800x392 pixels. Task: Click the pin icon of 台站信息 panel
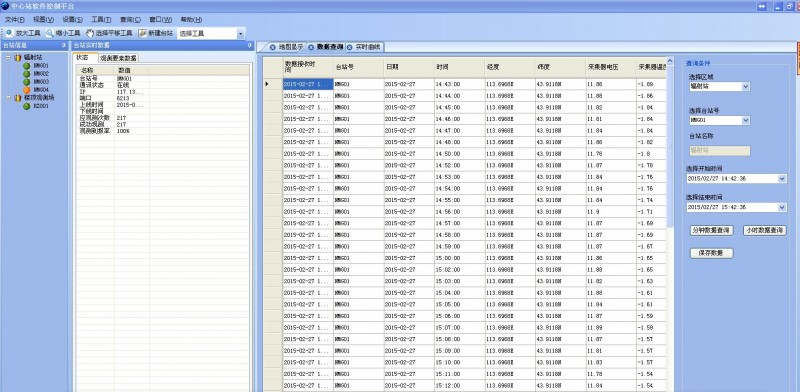point(64,45)
